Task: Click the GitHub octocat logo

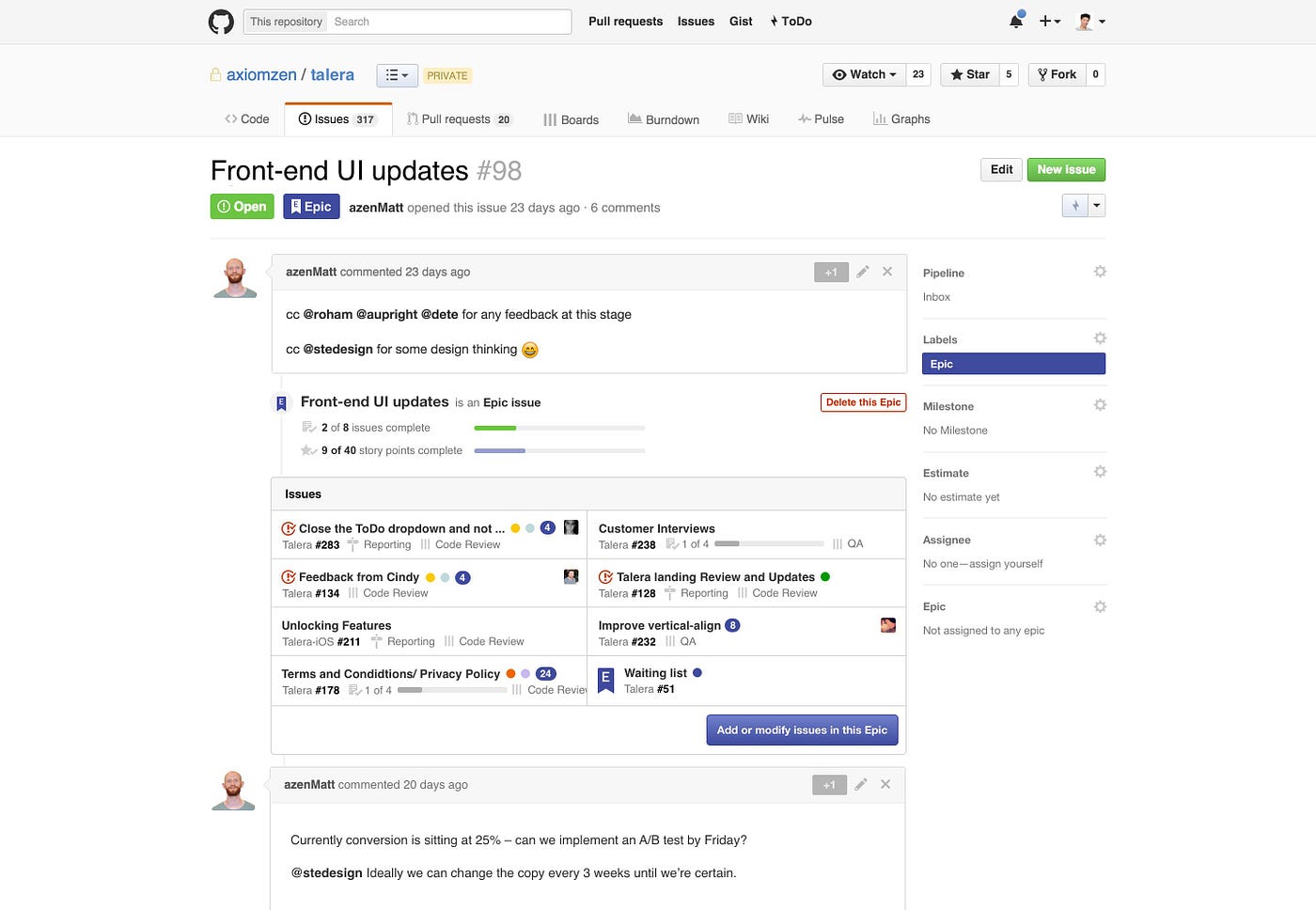Action: [221, 21]
